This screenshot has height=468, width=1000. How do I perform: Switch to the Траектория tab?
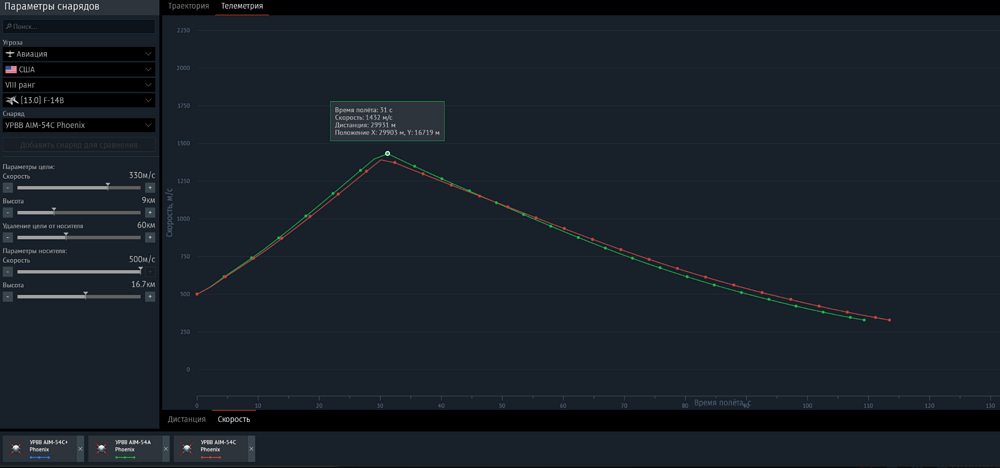(188, 6)
